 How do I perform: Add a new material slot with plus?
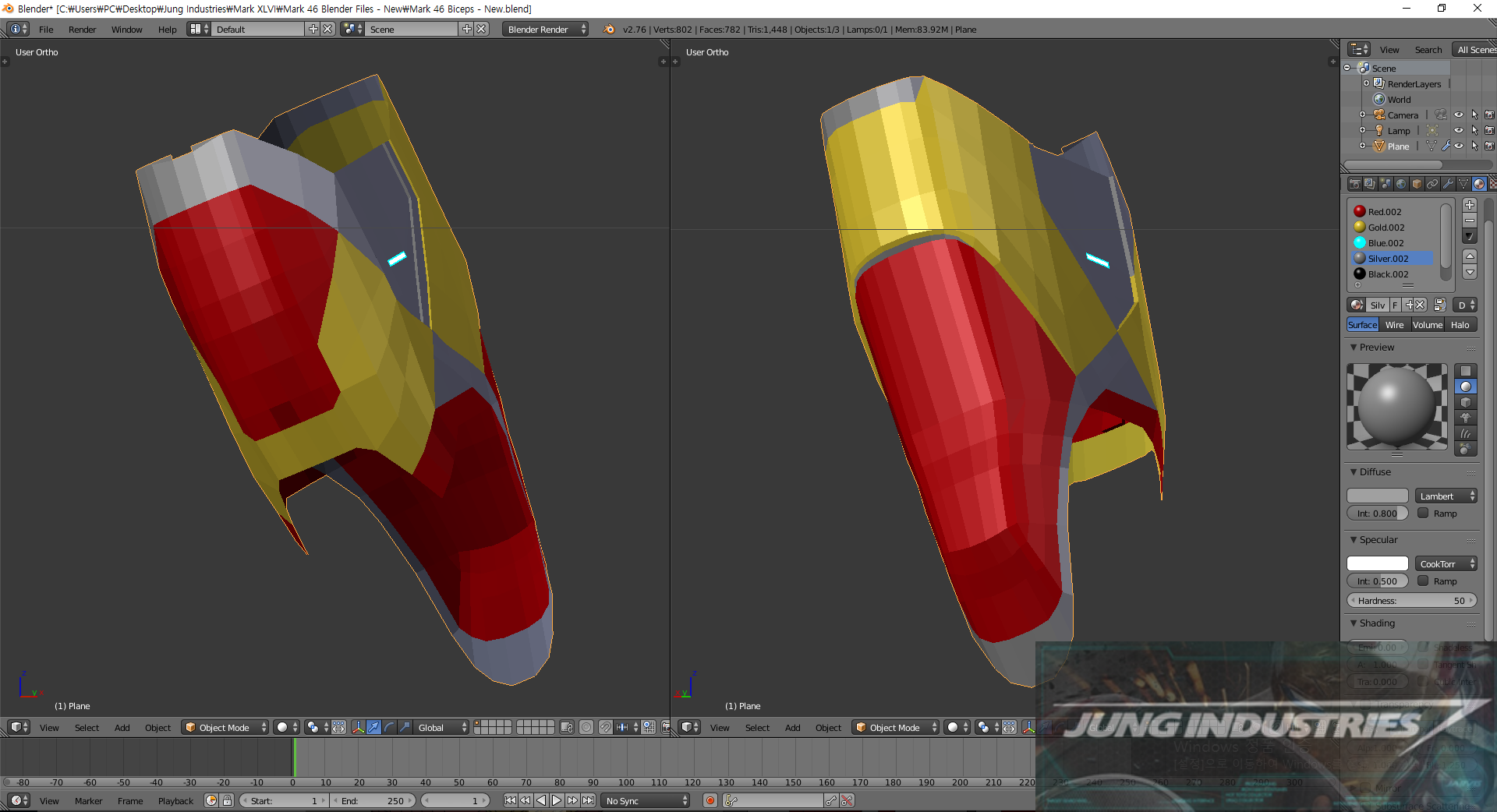pyautogui.click(x=1470, y=205)
